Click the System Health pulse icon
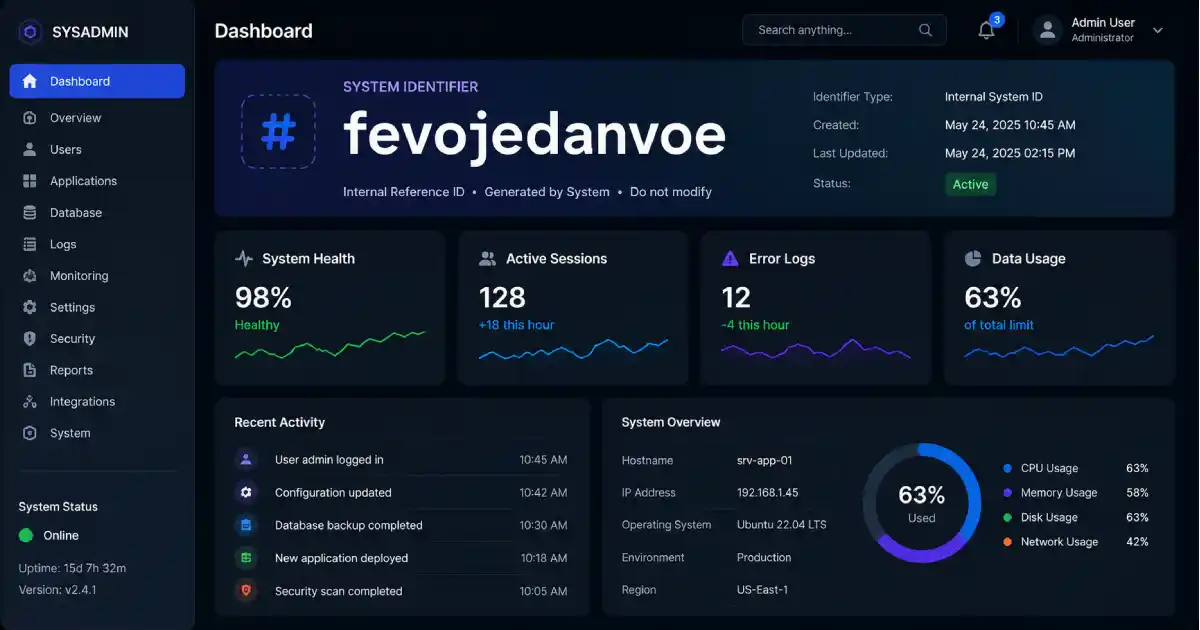The image size is (1200, 630). point(244,258)
